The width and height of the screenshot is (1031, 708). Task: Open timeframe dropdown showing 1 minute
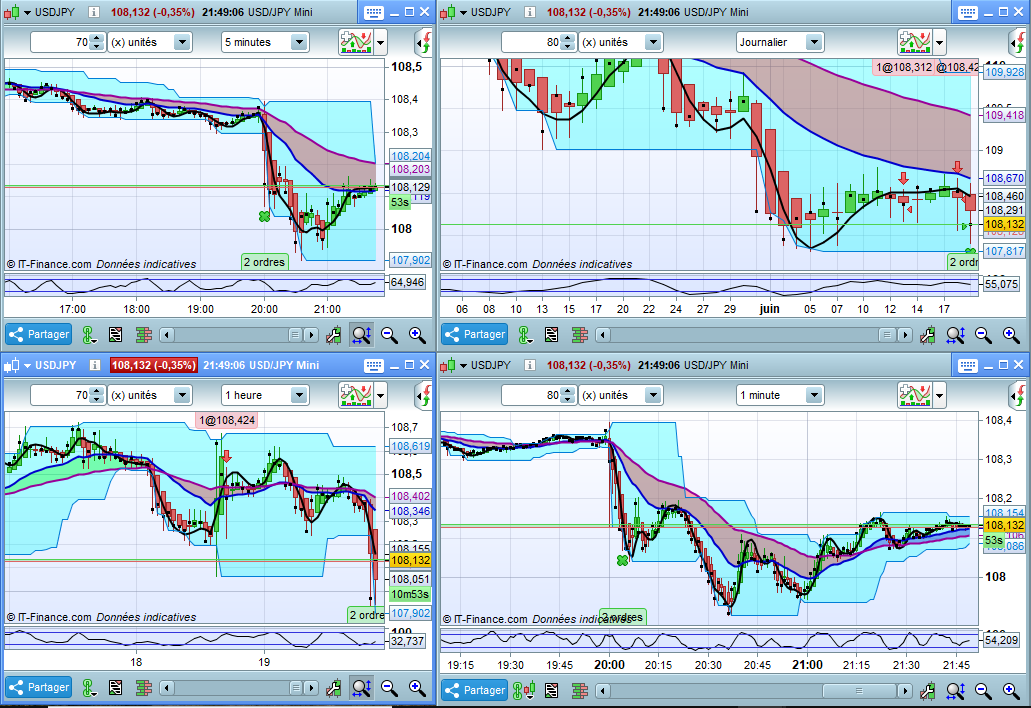pos(780,396)
